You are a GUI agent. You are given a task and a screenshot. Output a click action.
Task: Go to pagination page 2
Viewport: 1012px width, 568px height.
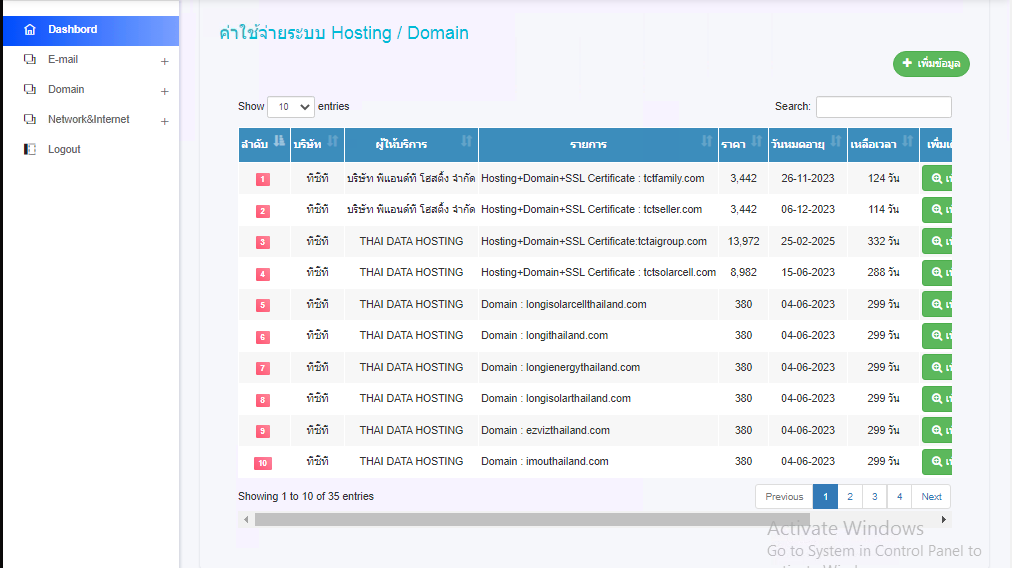click(850, 496)
